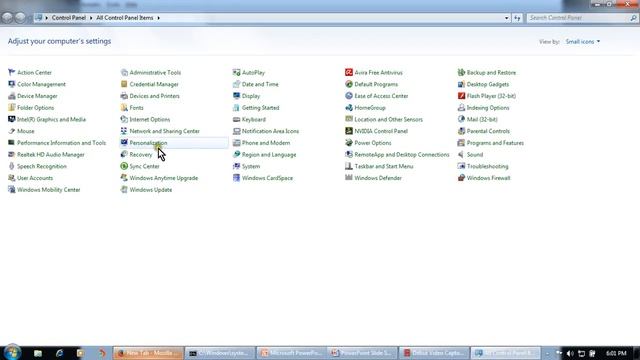Open the Action Center icon
This screenshot has width=640, height=360.
pyautogui.click(x=11, y=72)
